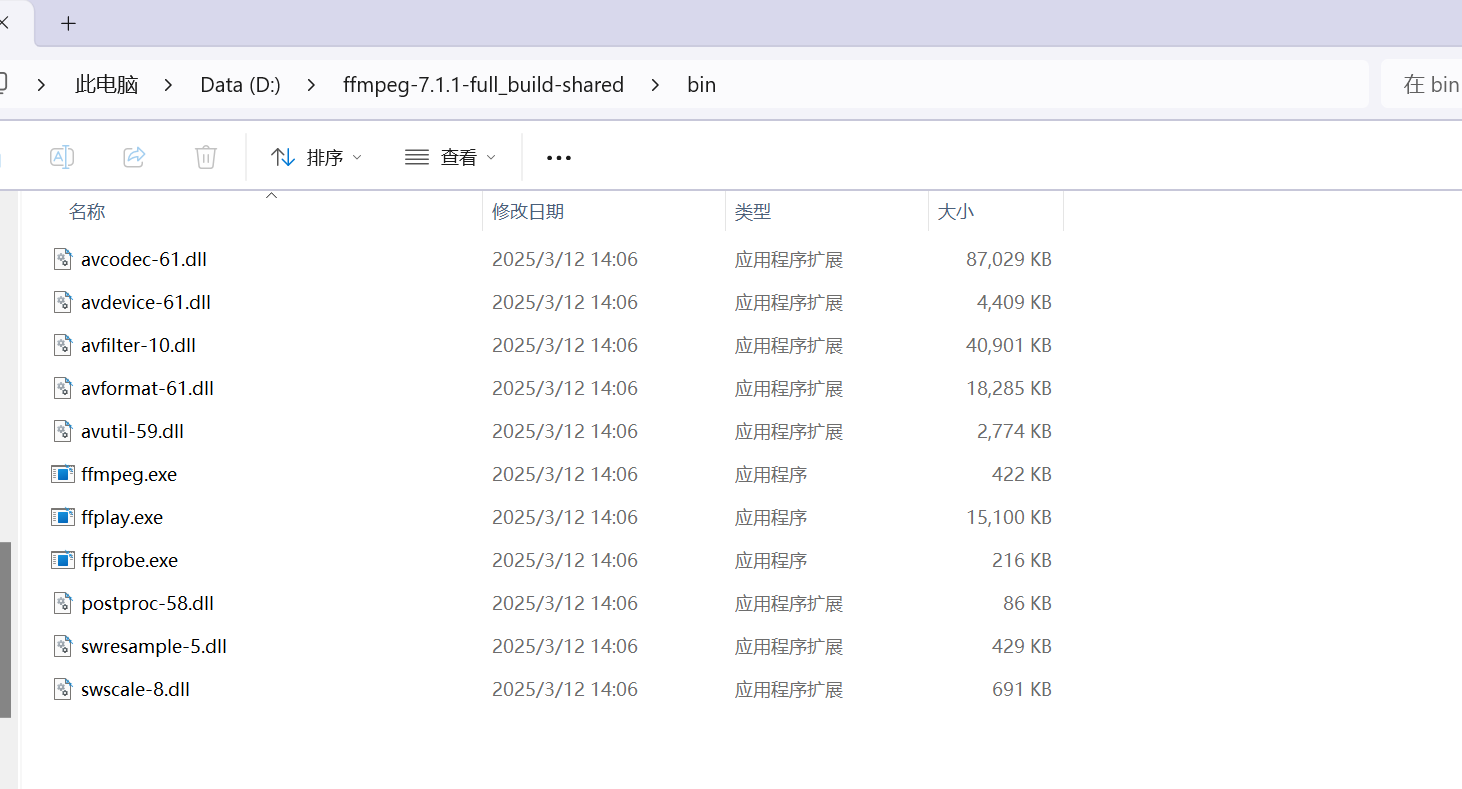Click the 4,409 KB size cell
Screen dimensions: 1462x789
click(1014, 303)
